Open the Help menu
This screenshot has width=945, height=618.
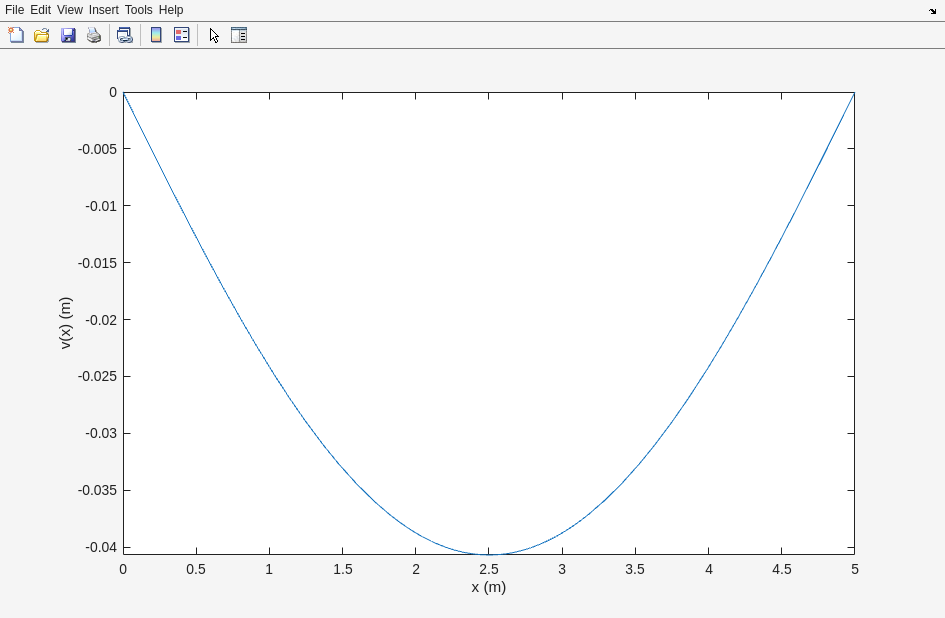click(171, 10)
